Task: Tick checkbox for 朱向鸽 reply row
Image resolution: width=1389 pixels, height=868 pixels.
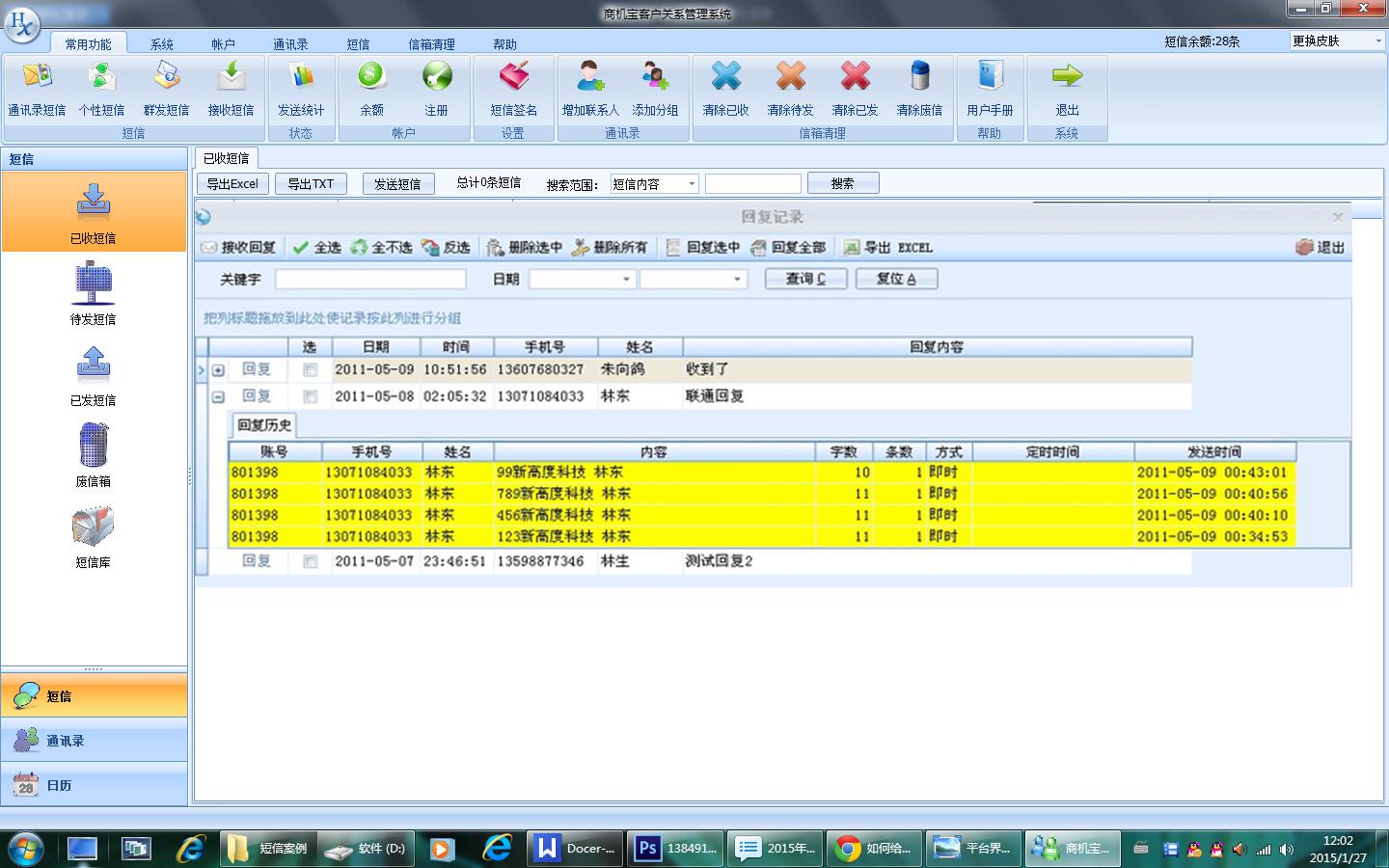Action: point(310,370)
